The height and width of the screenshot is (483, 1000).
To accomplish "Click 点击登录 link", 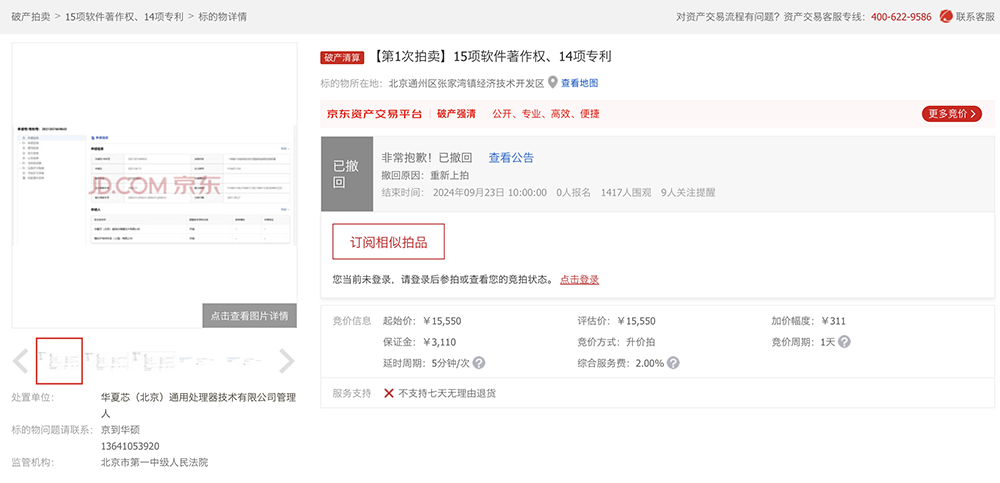I will coord(579,280).
